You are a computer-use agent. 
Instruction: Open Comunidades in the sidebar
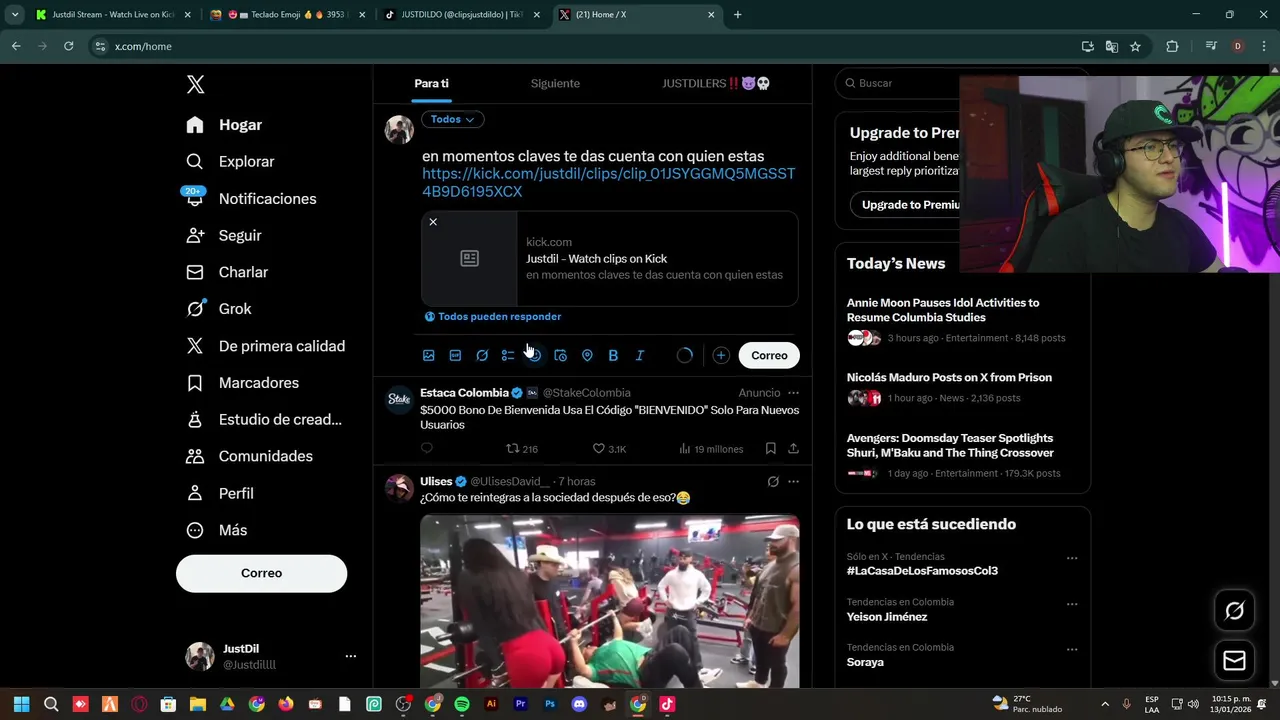(250, 456)
